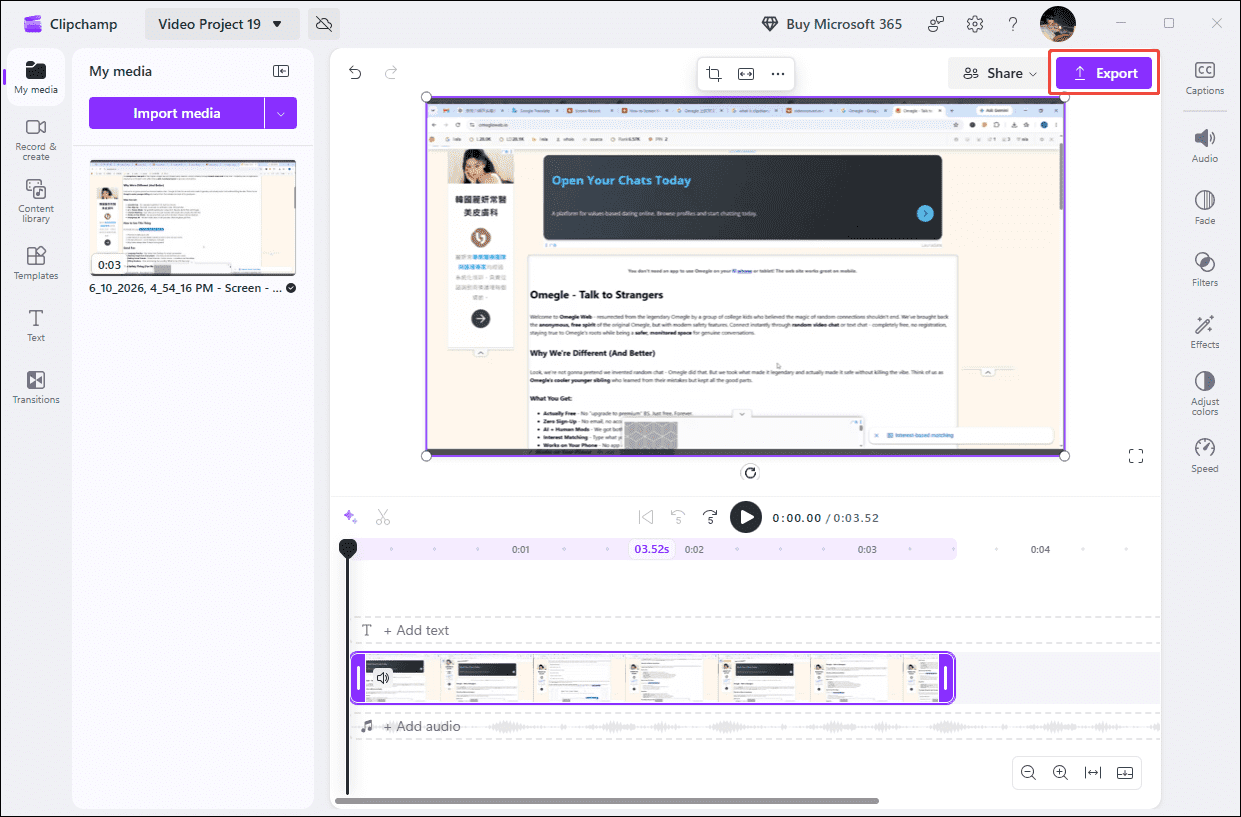Open the Share dropdown
1241x817 pixels.
click(999, 73)
